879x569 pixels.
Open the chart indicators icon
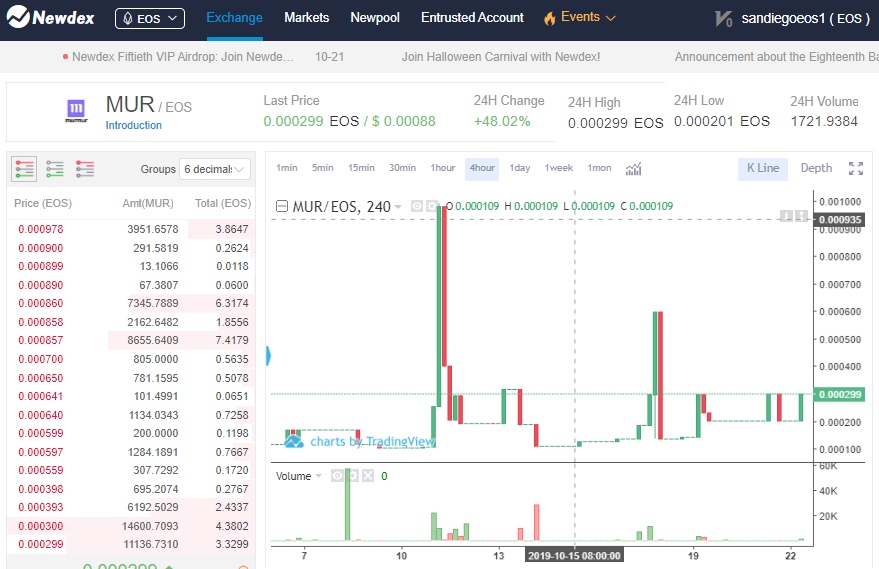point(633,168)
